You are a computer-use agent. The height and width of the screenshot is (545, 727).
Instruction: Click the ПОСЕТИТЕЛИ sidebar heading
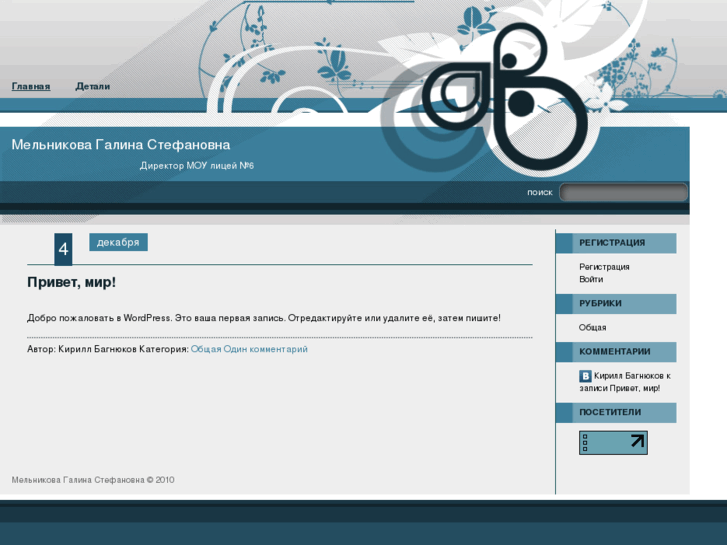[616, 412]
